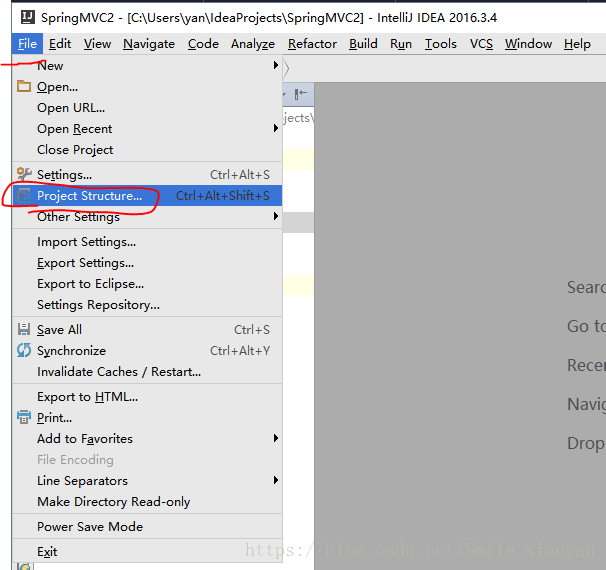Open the Build menu
Image resolution: width=606 pixels, height=570 pixels.
[363, 44]
